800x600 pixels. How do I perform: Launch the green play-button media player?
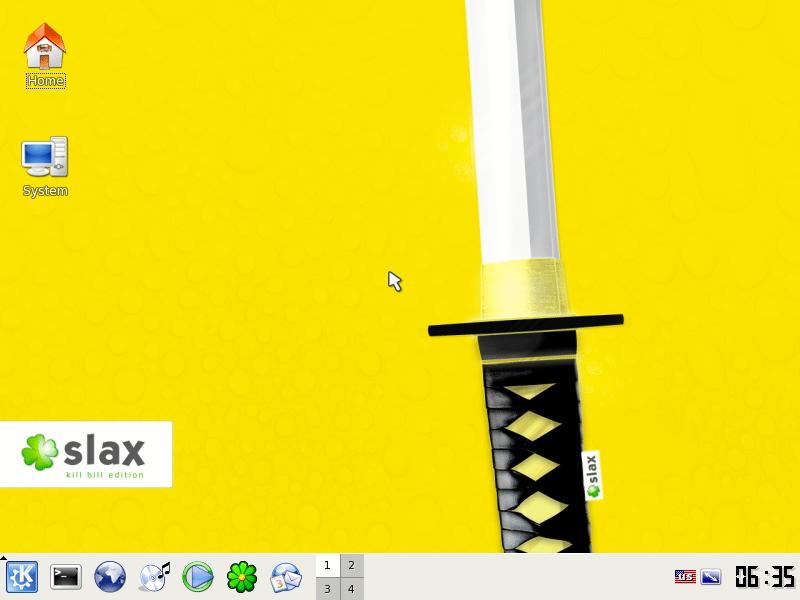pyautogui.click(x=198, y=577)
